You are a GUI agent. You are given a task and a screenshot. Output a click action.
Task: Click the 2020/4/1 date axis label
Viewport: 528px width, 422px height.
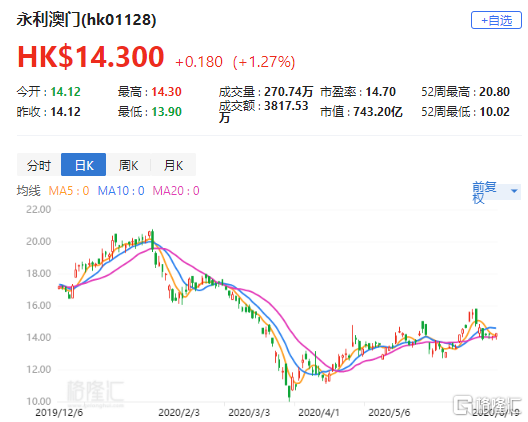[319, 413]
